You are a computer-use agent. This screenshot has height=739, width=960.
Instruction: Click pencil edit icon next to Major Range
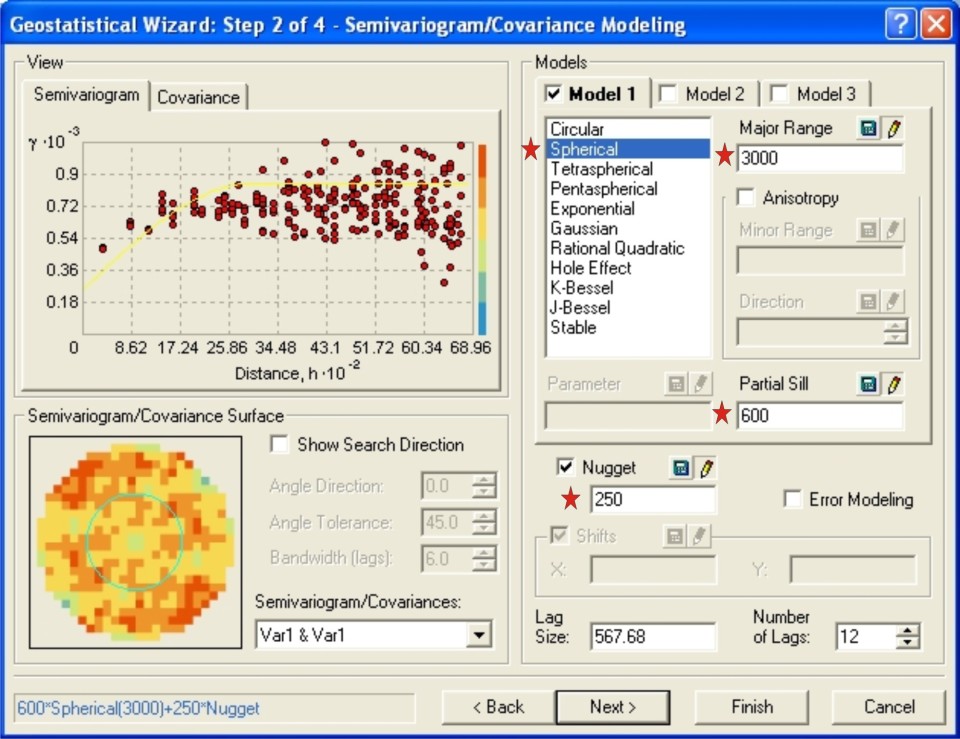(x=893, y=129)
